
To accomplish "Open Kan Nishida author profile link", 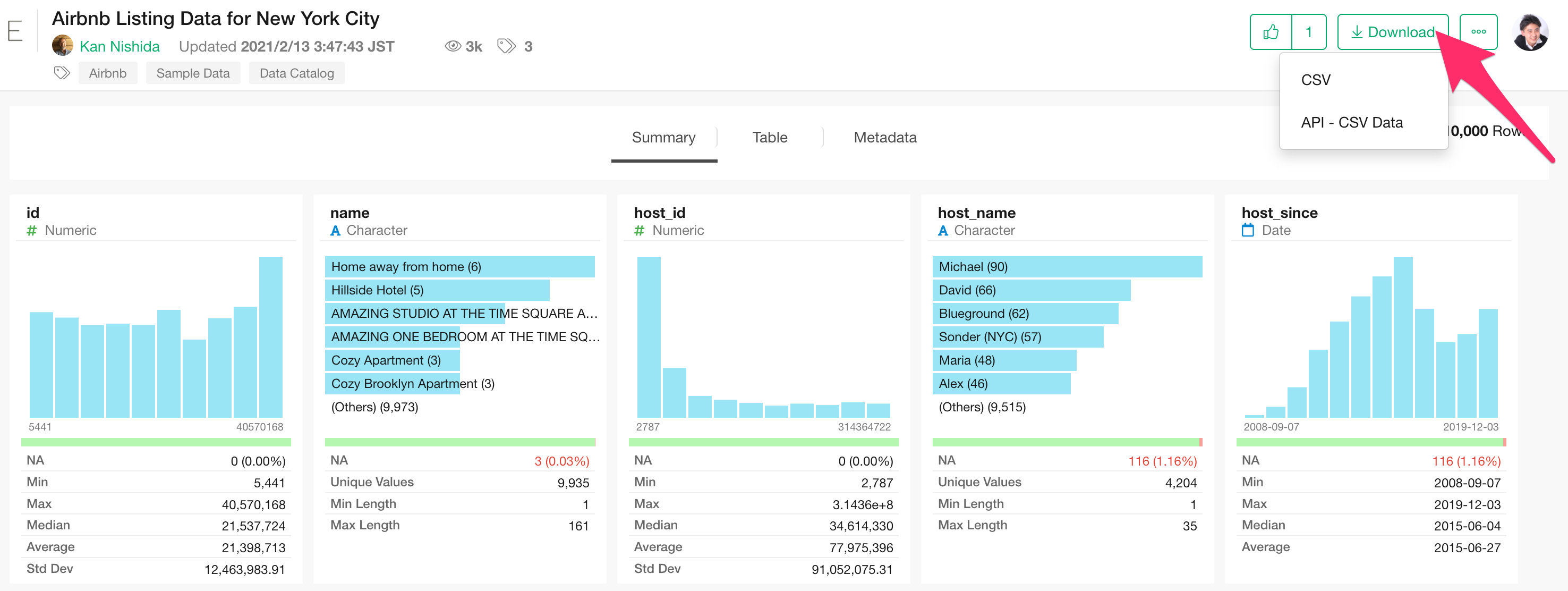I will coord(120,46).
